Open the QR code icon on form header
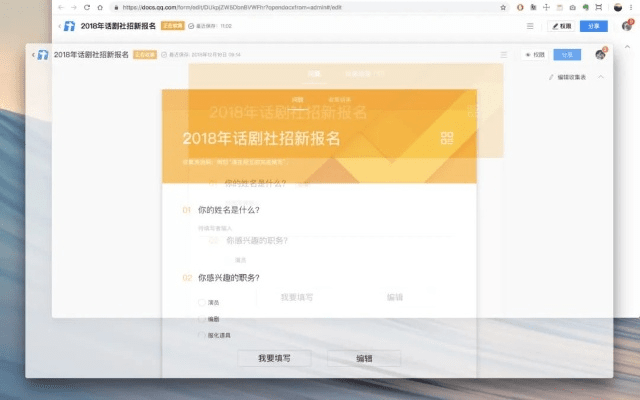Image resolution: width=640 pixels, height=400 pixels. coord(447,138)
